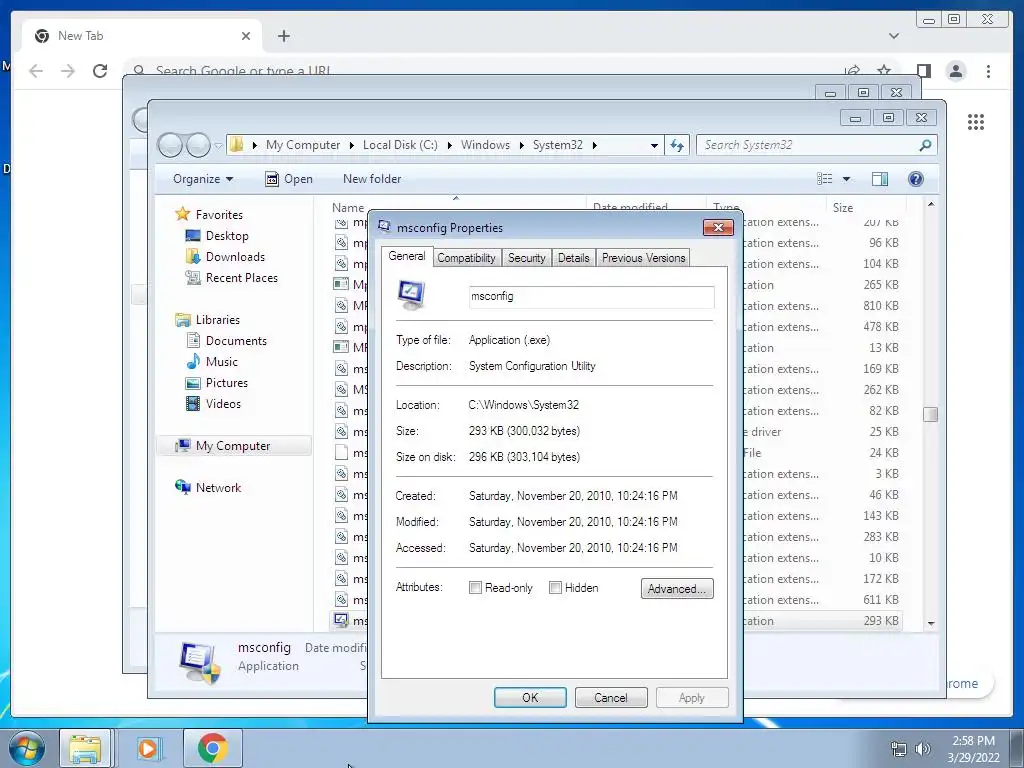Toggle the Hidden attribute checkbox
Screen dimensions: 1024x768
pos(555,588)
